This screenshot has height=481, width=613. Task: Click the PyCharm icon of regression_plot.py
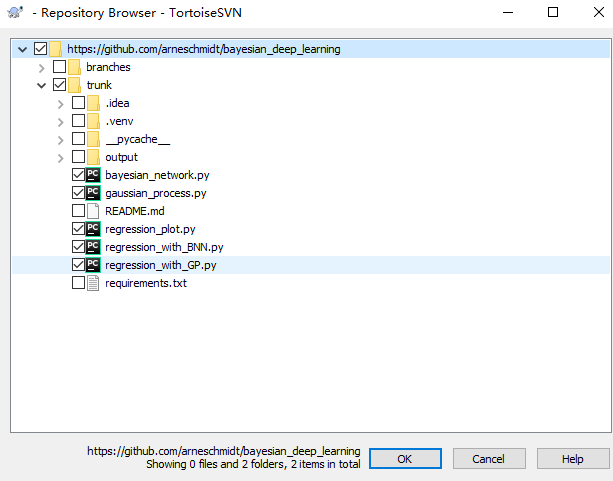[x=93, y=229]
